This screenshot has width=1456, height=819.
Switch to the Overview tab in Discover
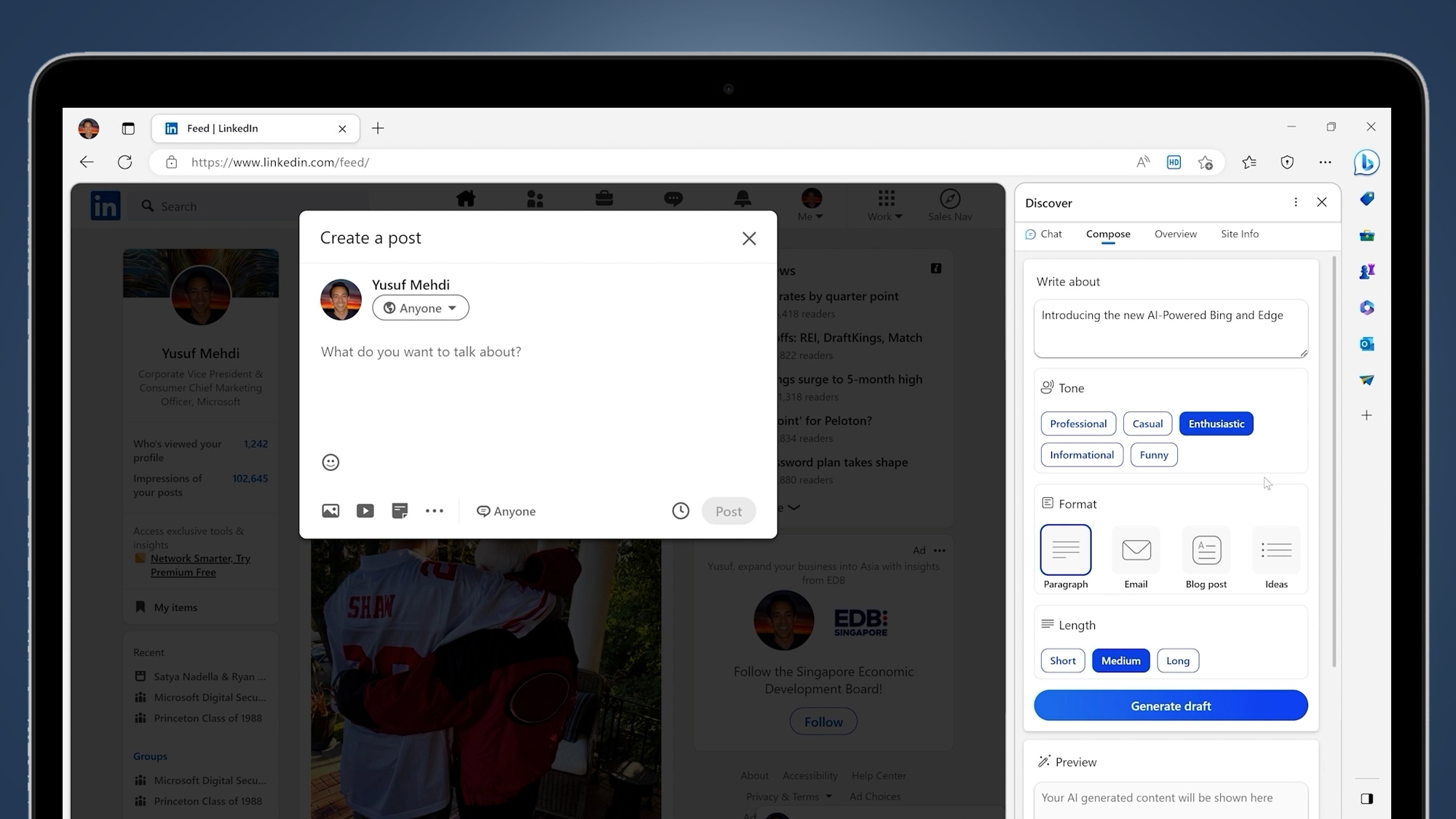[x=1176, y=233]
